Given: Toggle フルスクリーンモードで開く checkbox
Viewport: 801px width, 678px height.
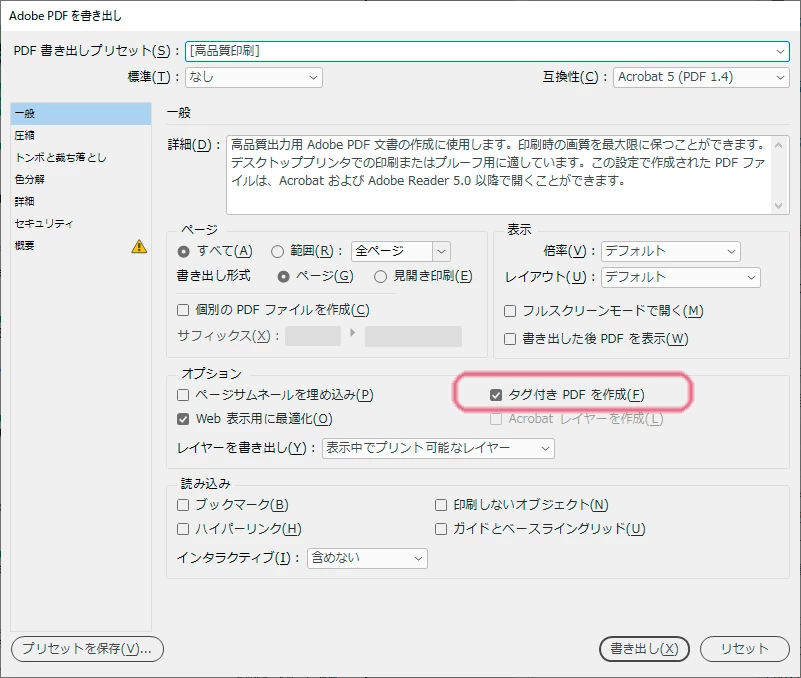Looking at the screenshot, I should click(510, 311).
